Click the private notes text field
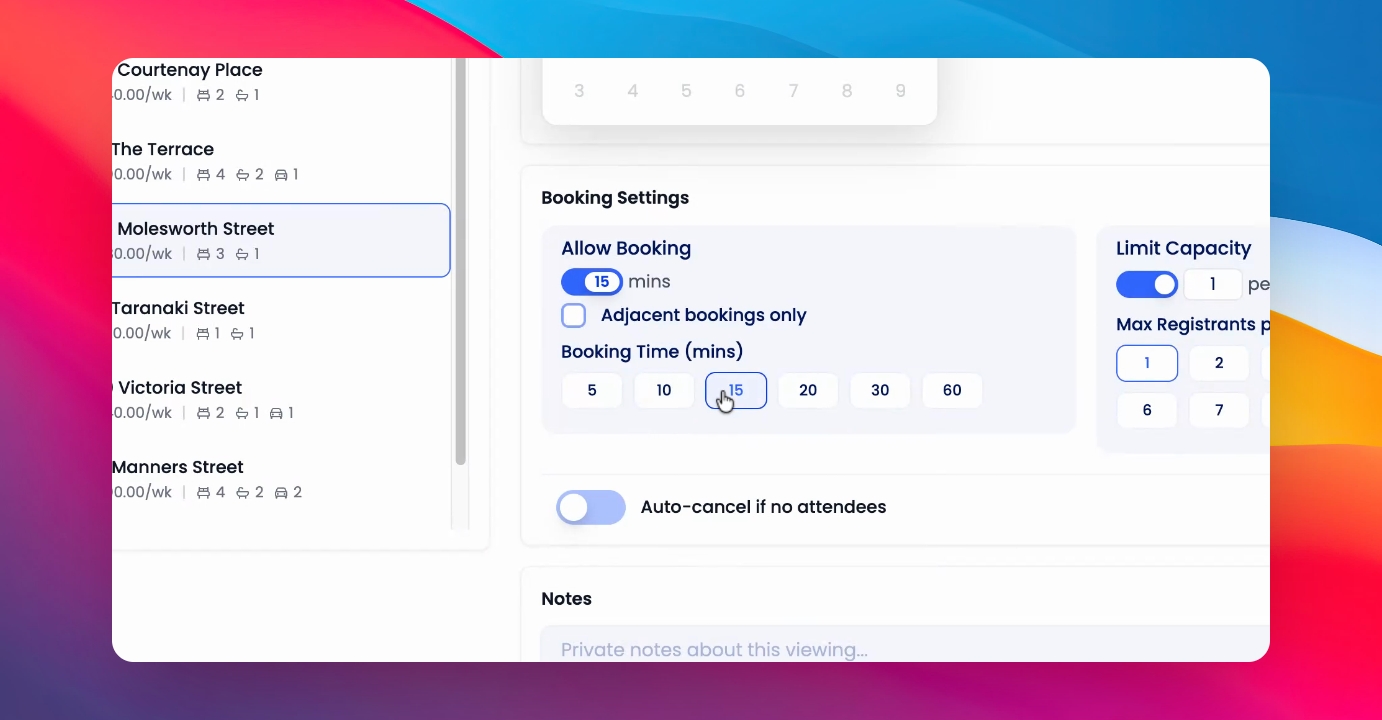Image resolution: width=1382 pixels, height=720 pixels. tap(905, 645)
